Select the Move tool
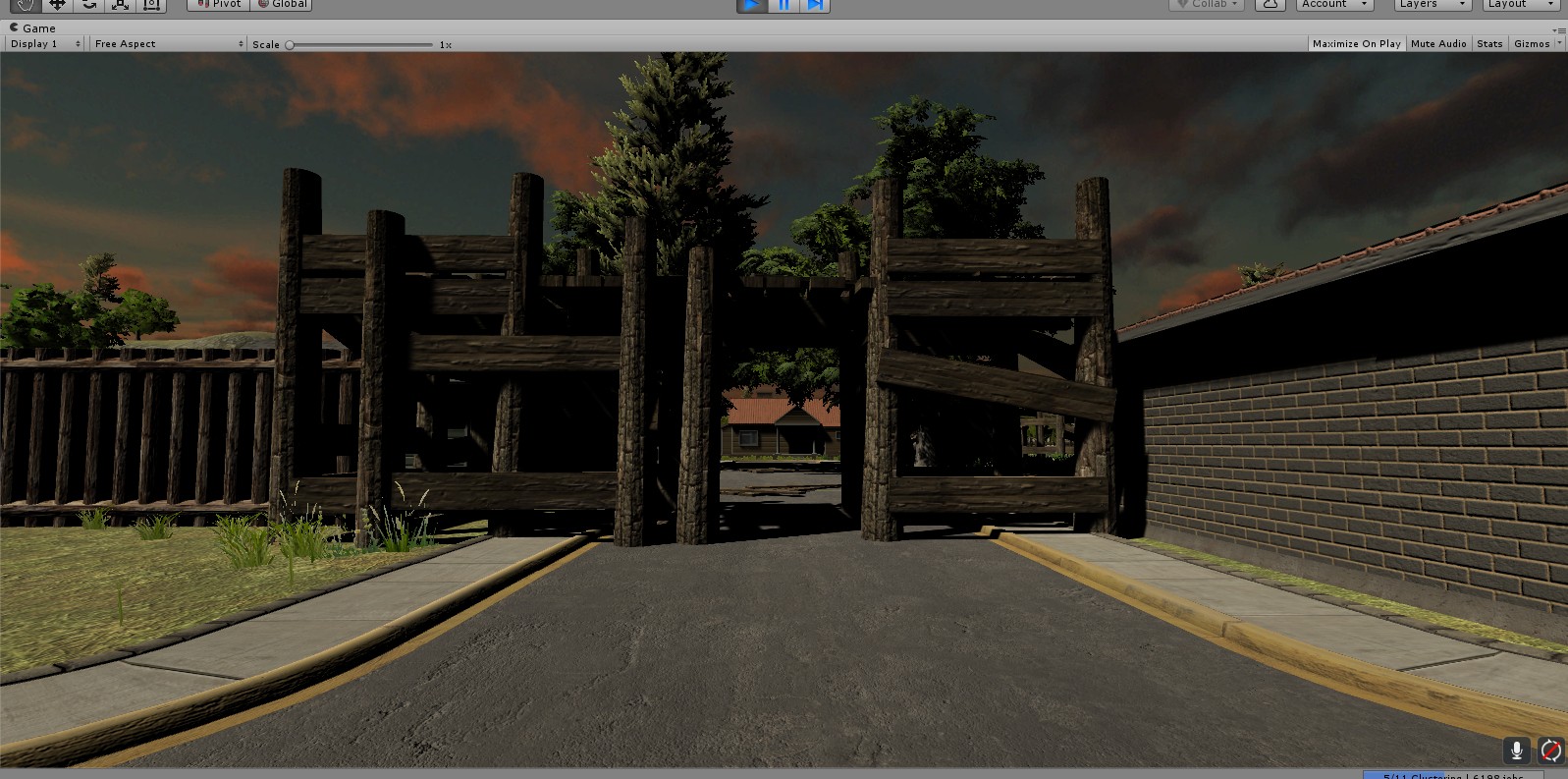This screenshot has width=1568, height=779. pos(57,4)
